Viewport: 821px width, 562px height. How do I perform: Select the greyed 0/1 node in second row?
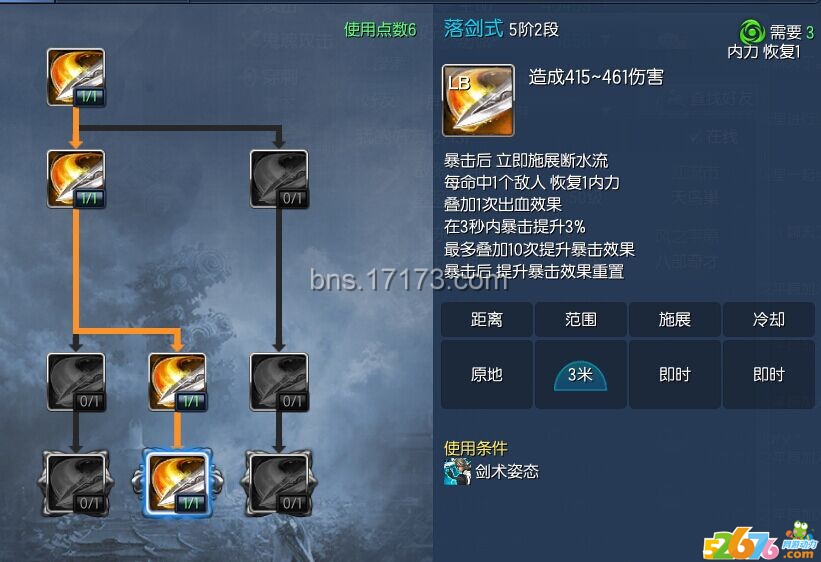(x=279, y=179)
